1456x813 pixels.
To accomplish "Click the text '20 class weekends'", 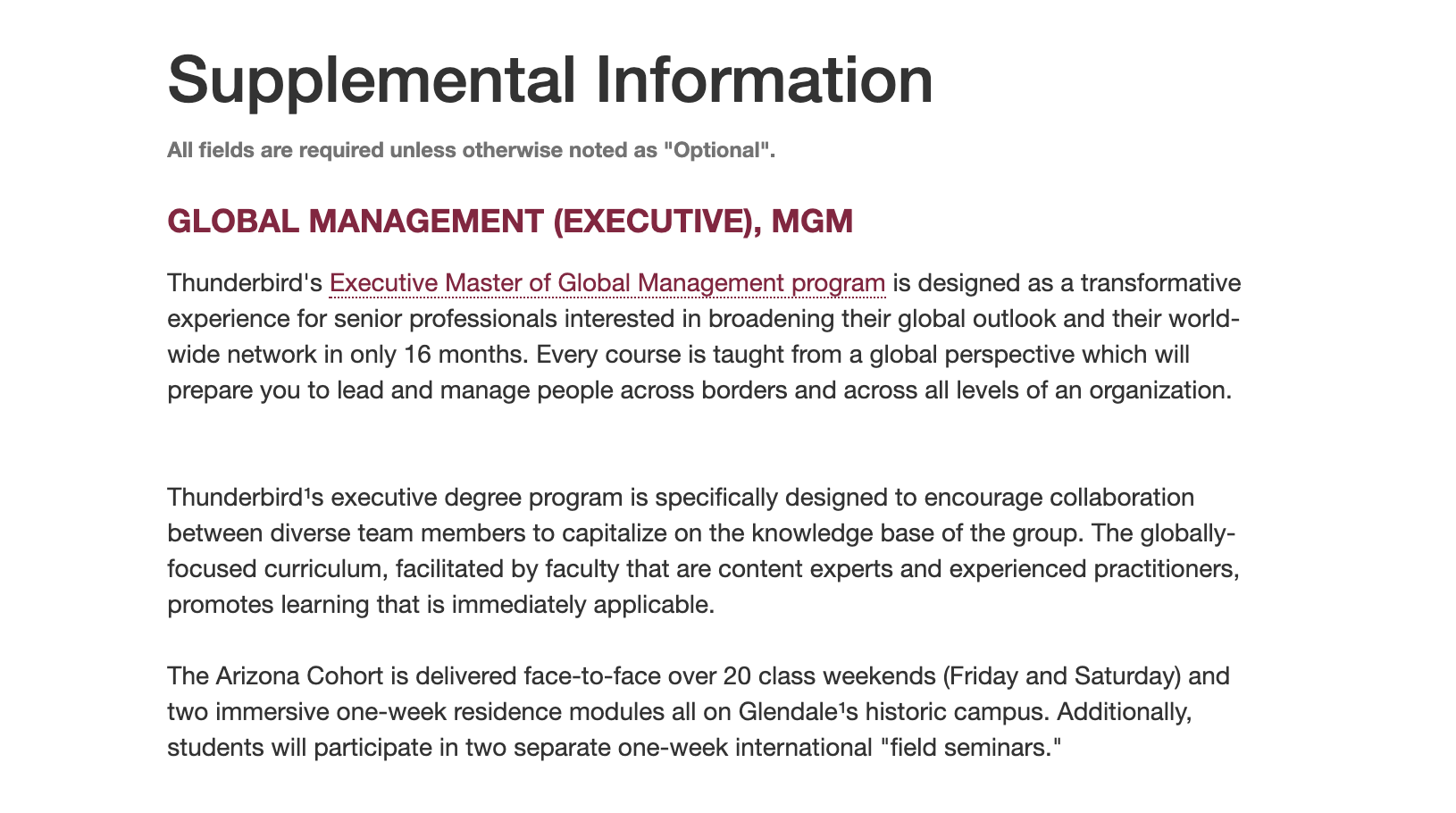I will click(829, 676).
